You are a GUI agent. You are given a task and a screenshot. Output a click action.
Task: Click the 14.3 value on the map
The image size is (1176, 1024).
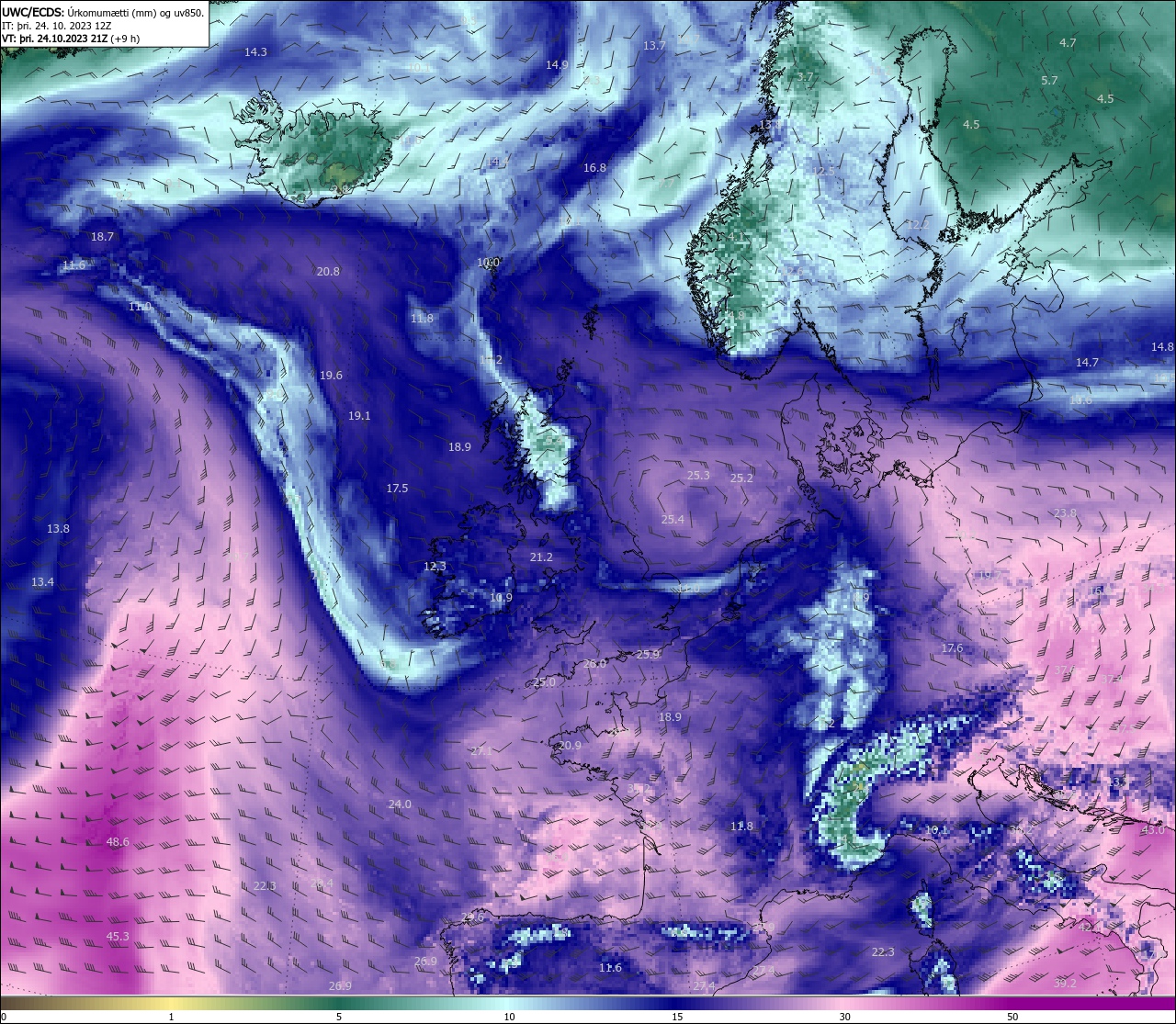(x=255, y=52)
